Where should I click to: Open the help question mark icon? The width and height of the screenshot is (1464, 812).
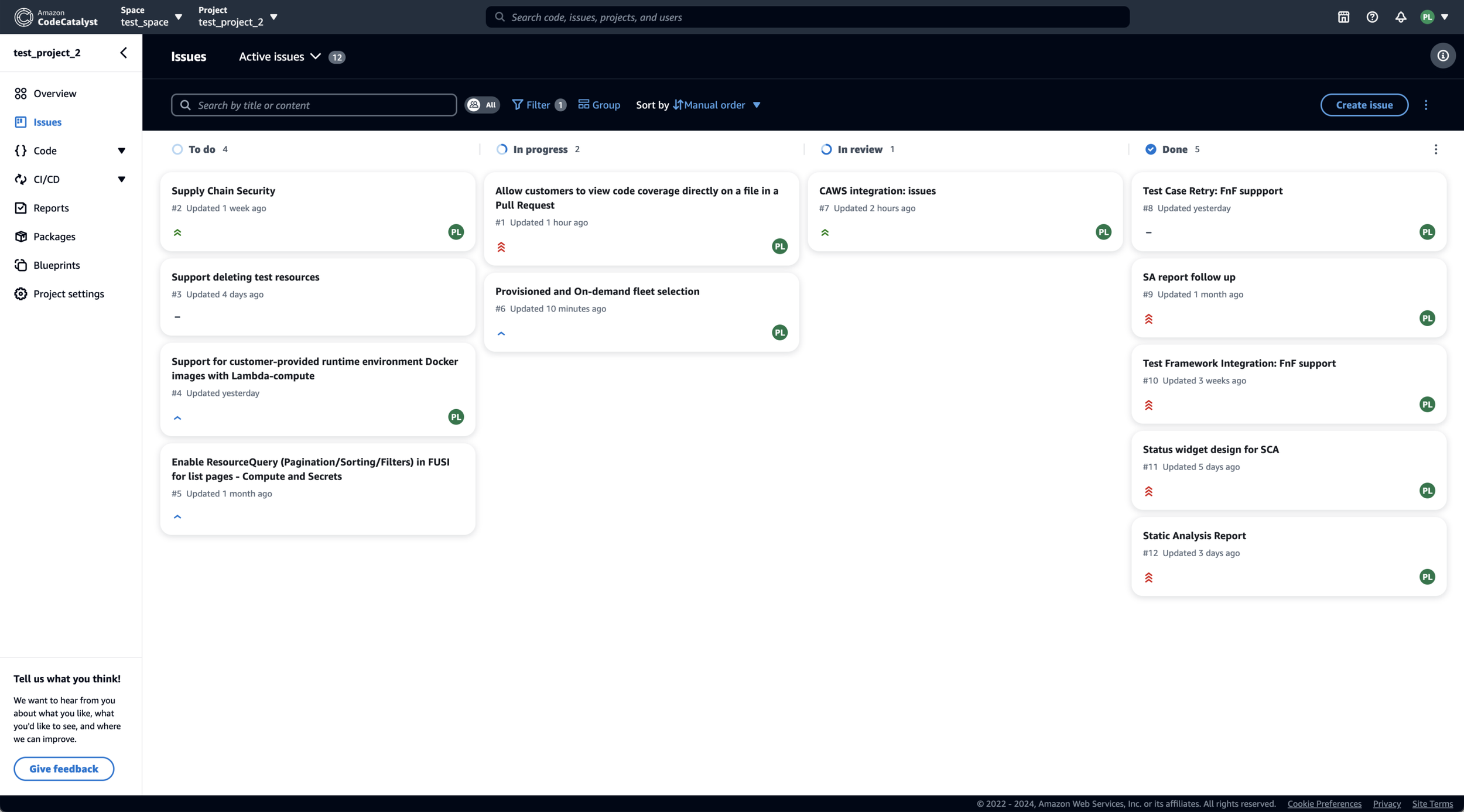click(x=1372, y=17)
